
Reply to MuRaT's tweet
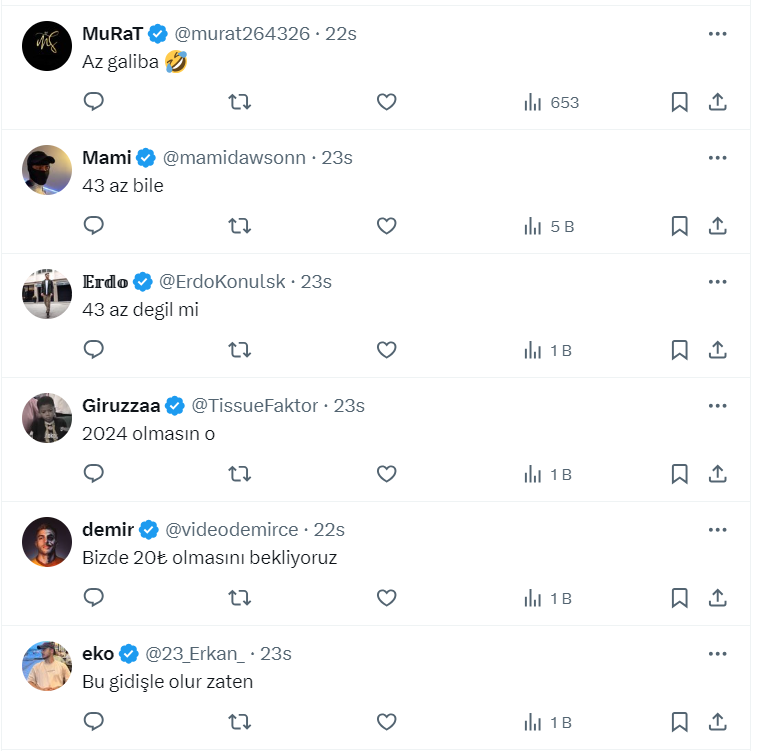point(94,102)
